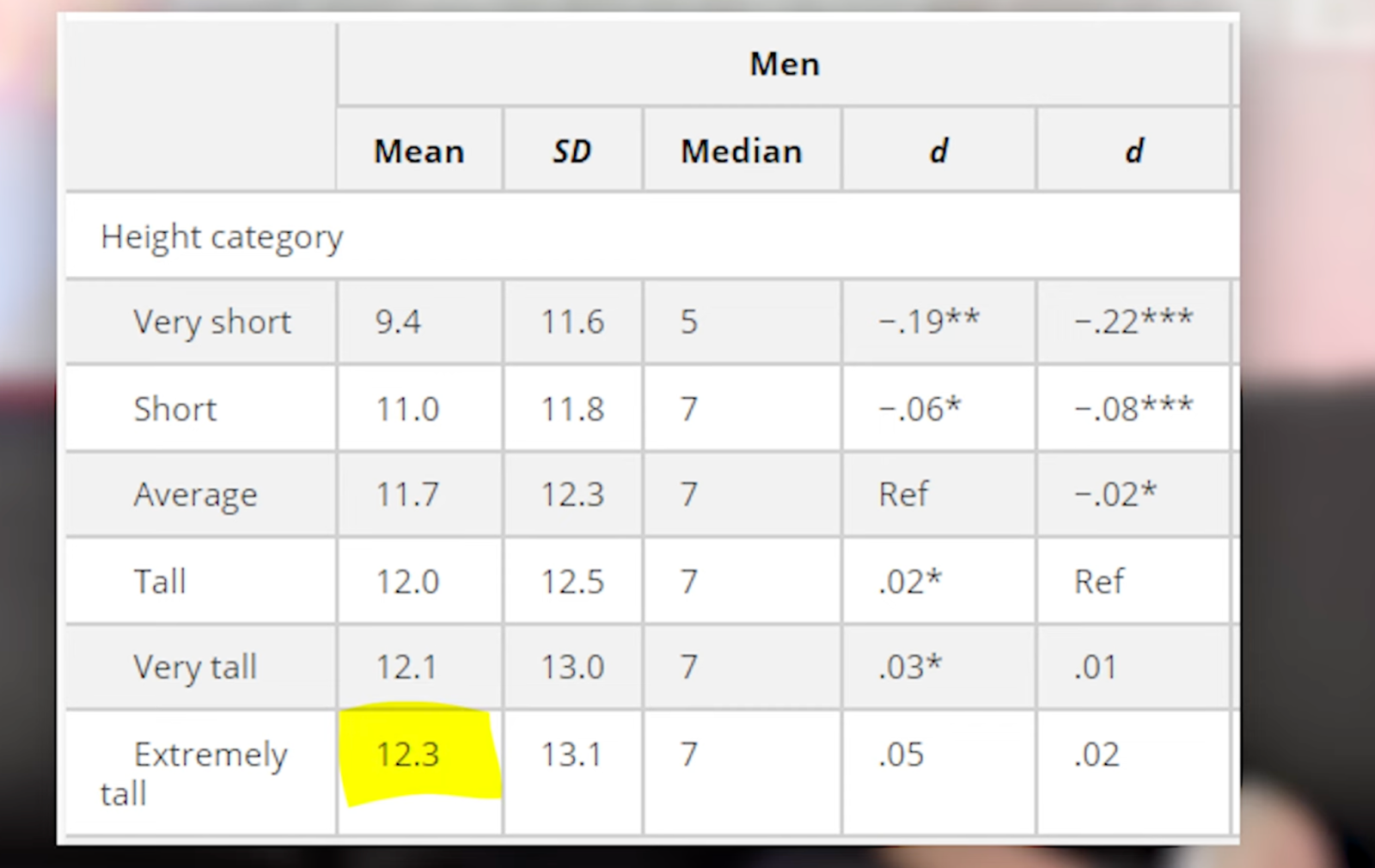Click the −.22*** effect size cell
This screenshot has height=868, width=1375.
(1134, 321)
